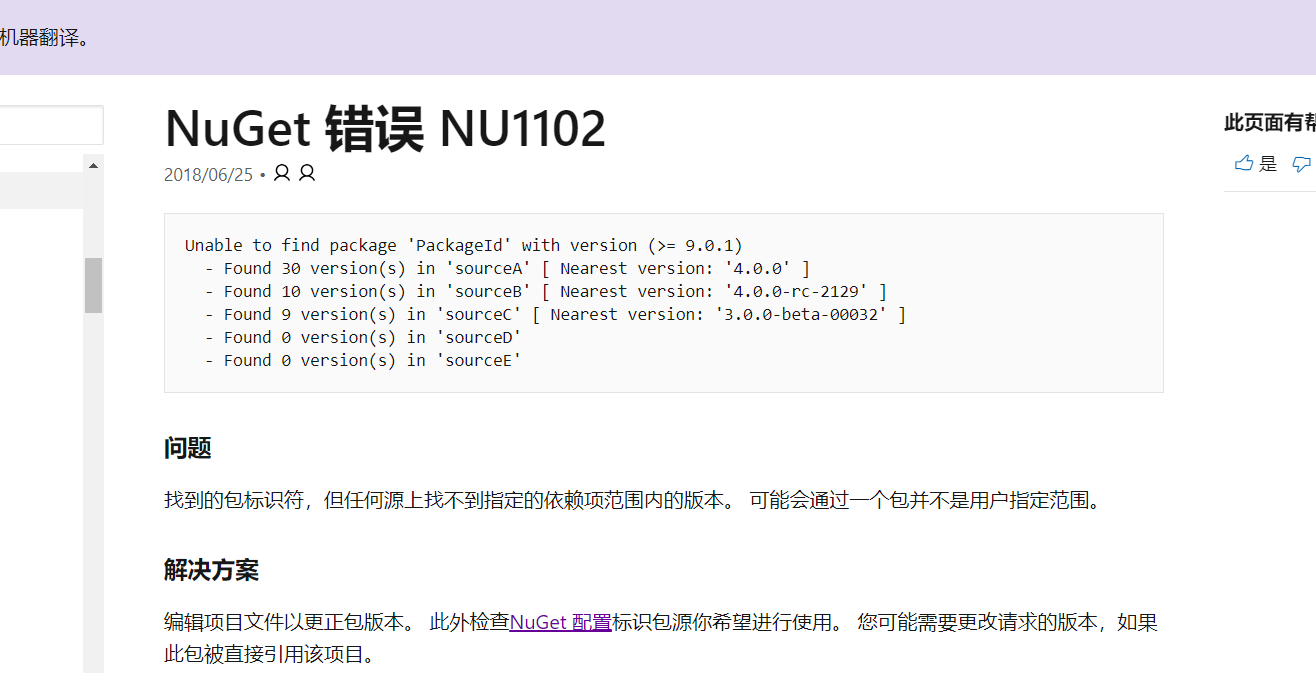The height and width of the screenshot is (673, 1316).
Task: Click the 'sourceC' code line
Action: click(x=556, y=314)
